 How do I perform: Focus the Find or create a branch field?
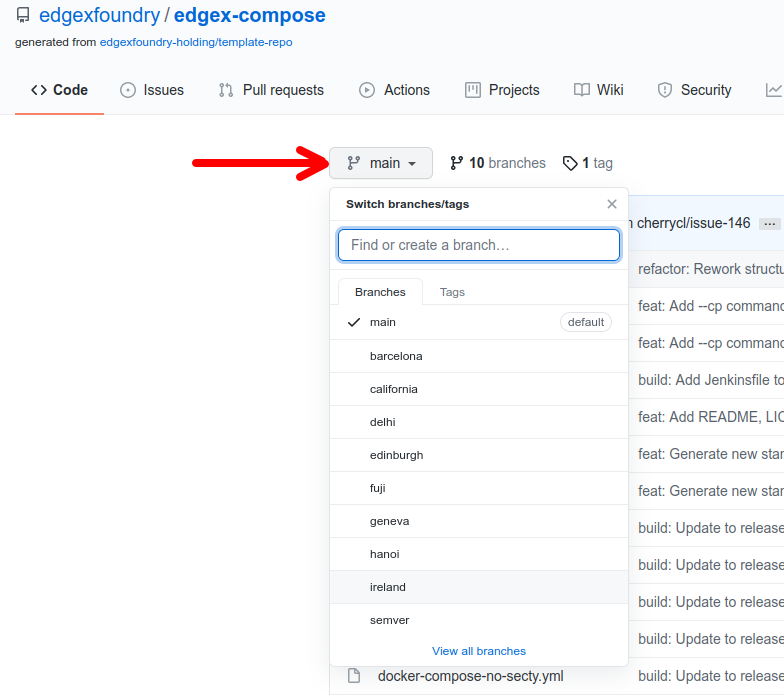[479, 245]
